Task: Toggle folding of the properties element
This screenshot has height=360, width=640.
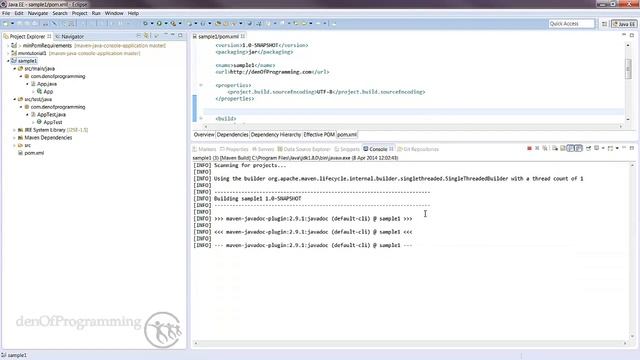Action: click(x=201, y=85)
